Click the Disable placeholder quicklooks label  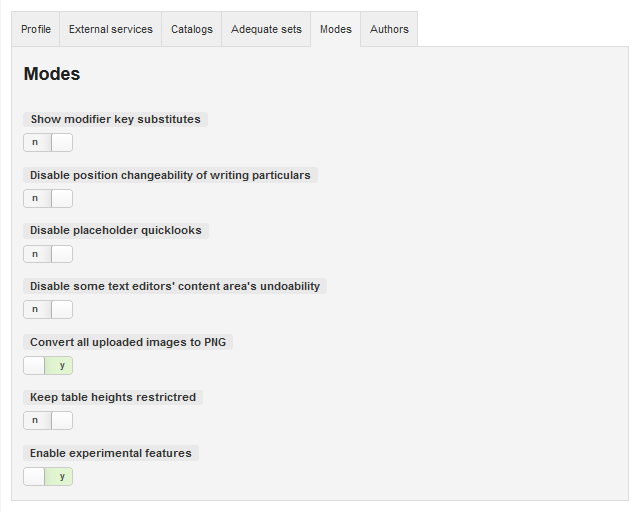coord(116,230)
